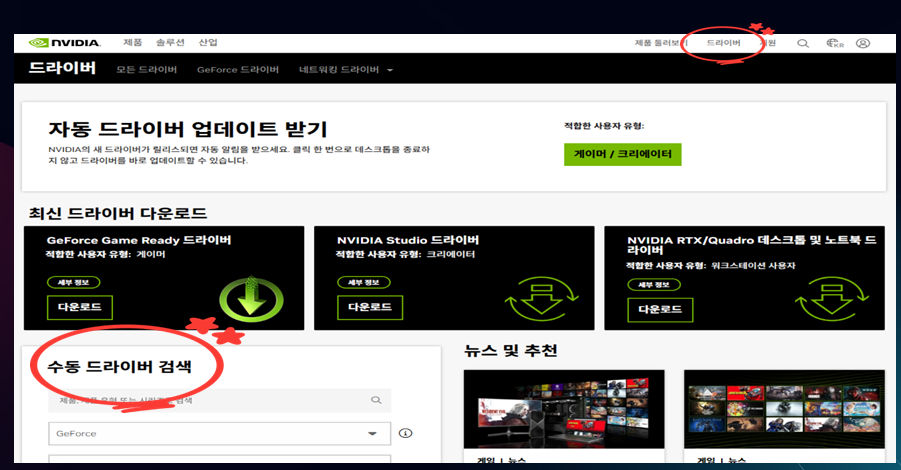Click 세부 정보 on RTX/Quadro card
Image resolution: width=901 pixels, height=470 pixels.
tap(654, 284)
